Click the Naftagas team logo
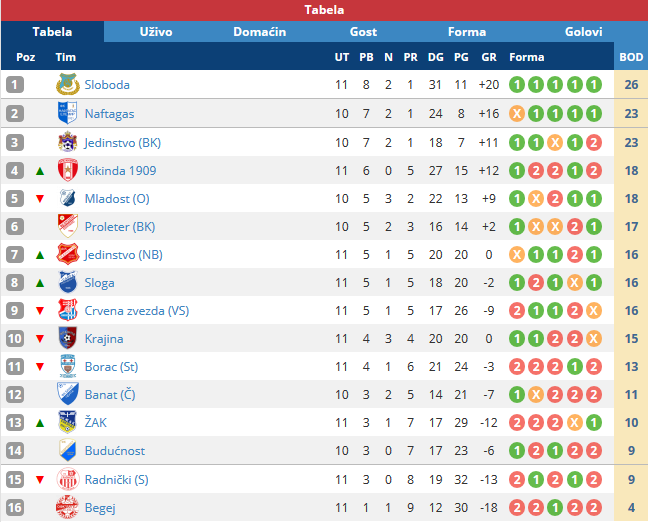 point(67,113)
